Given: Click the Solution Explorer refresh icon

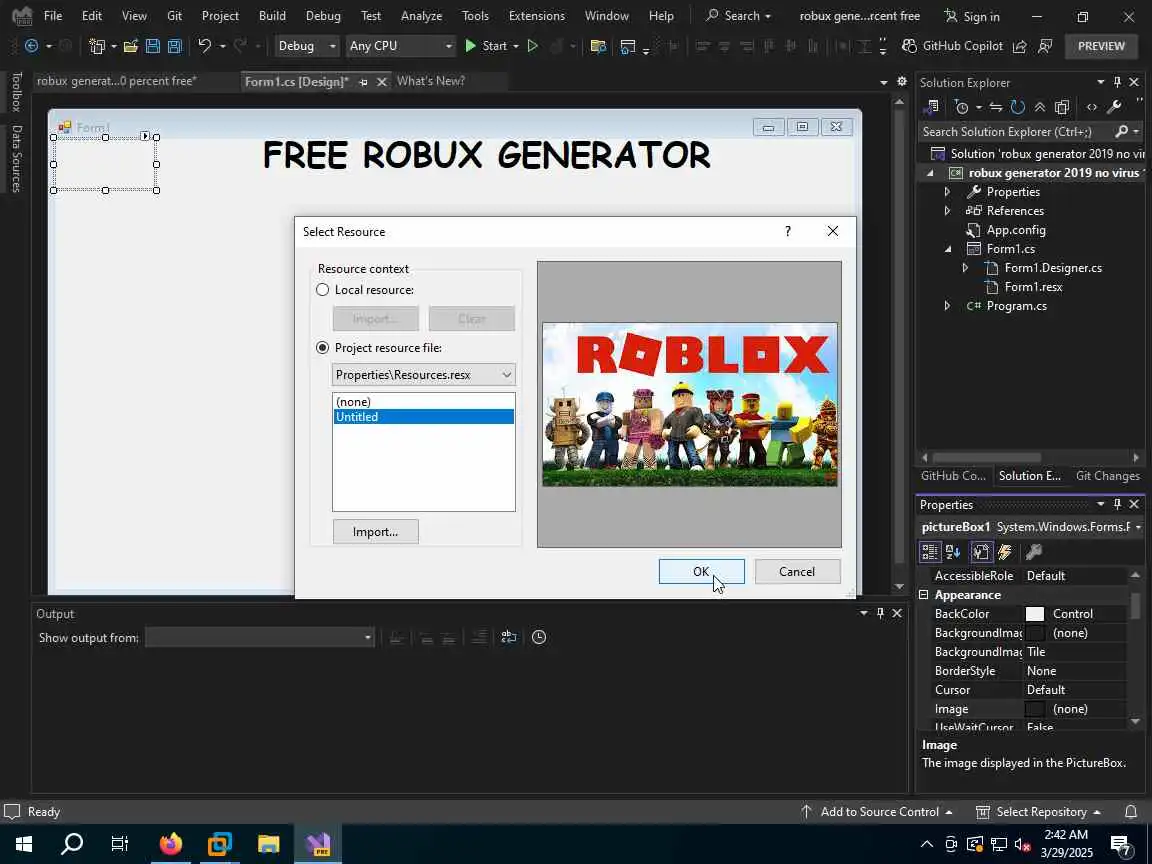Looking at the screenshot, I should [x=1018, y=107].
